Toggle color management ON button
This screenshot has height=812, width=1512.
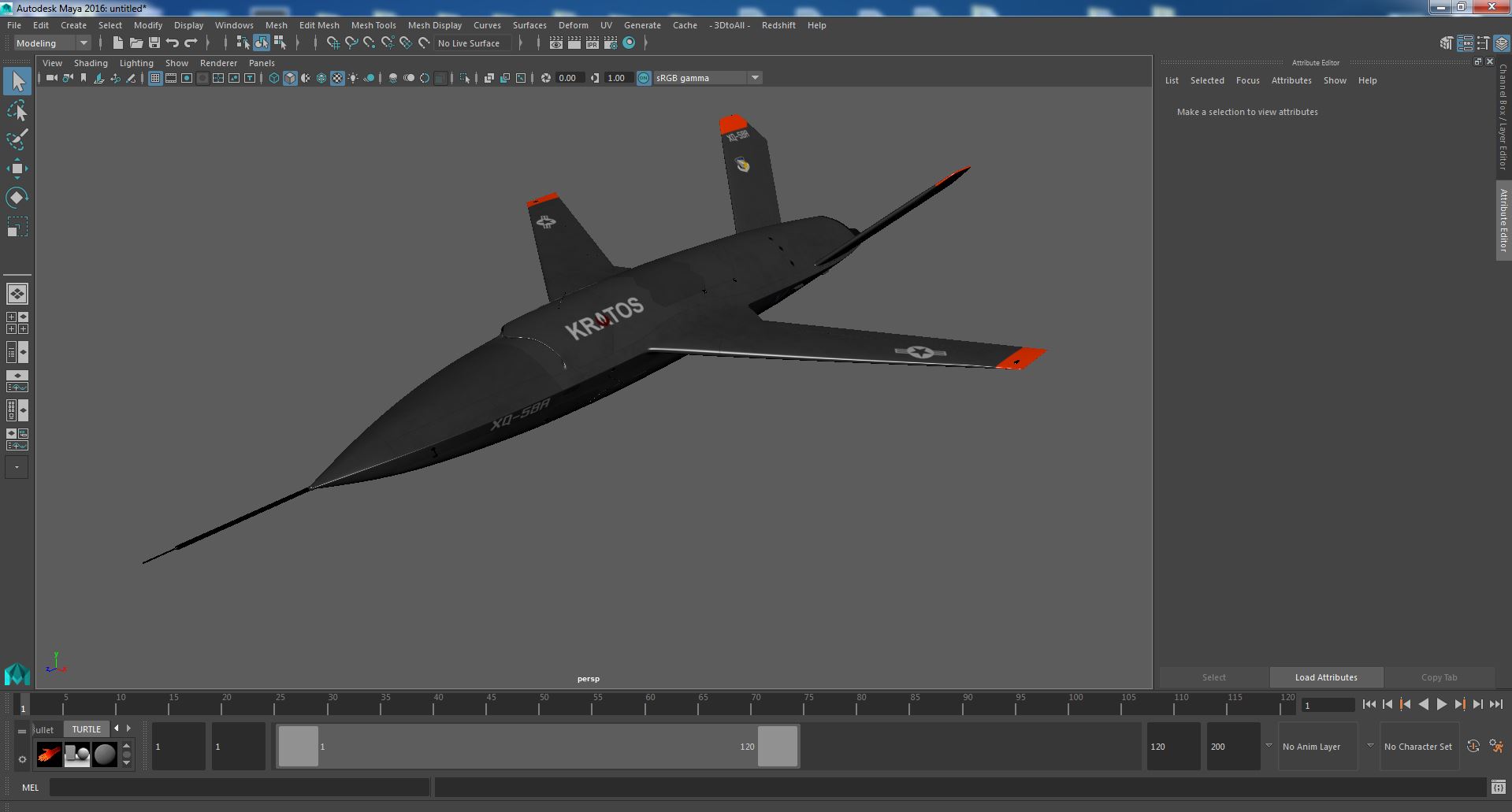(644, 78)
